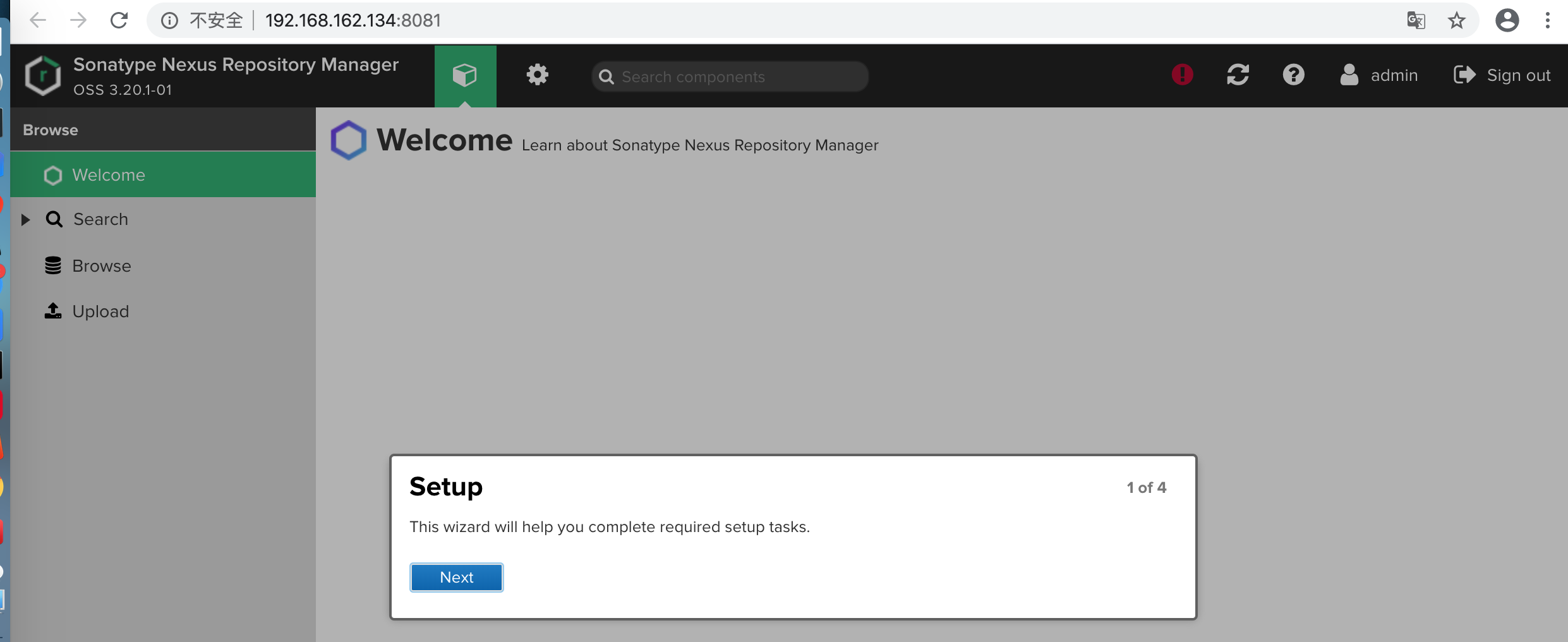This screenshot has width=1568, height=642.
Task: Select the Browse cube mode icon
Action: (465, 76)
